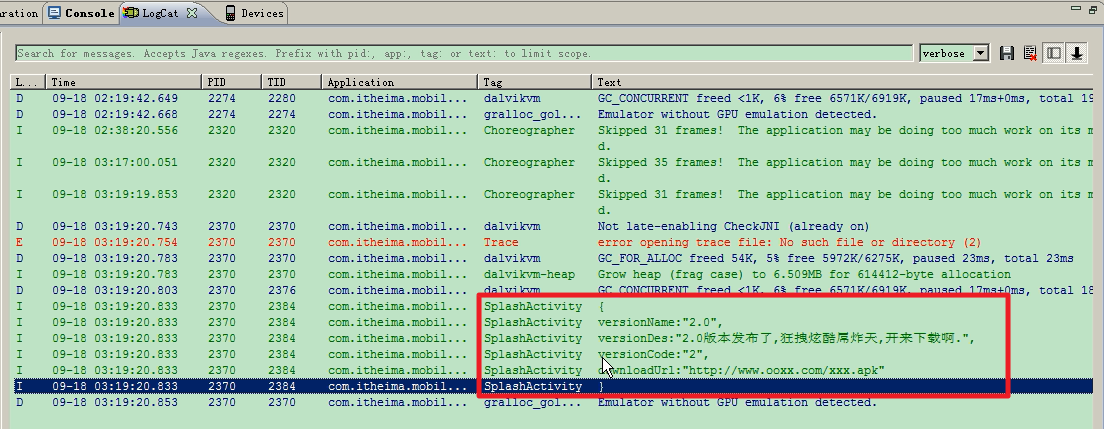Select timestamp 09-18 03:19:19.853
The image size is (1104, 429).
point(115,194)
